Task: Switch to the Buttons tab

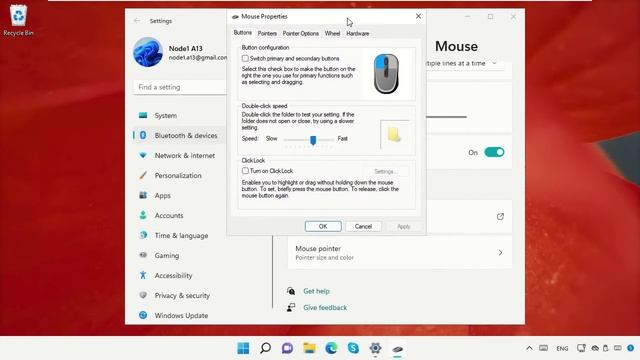Action: [x=242, y=33]
